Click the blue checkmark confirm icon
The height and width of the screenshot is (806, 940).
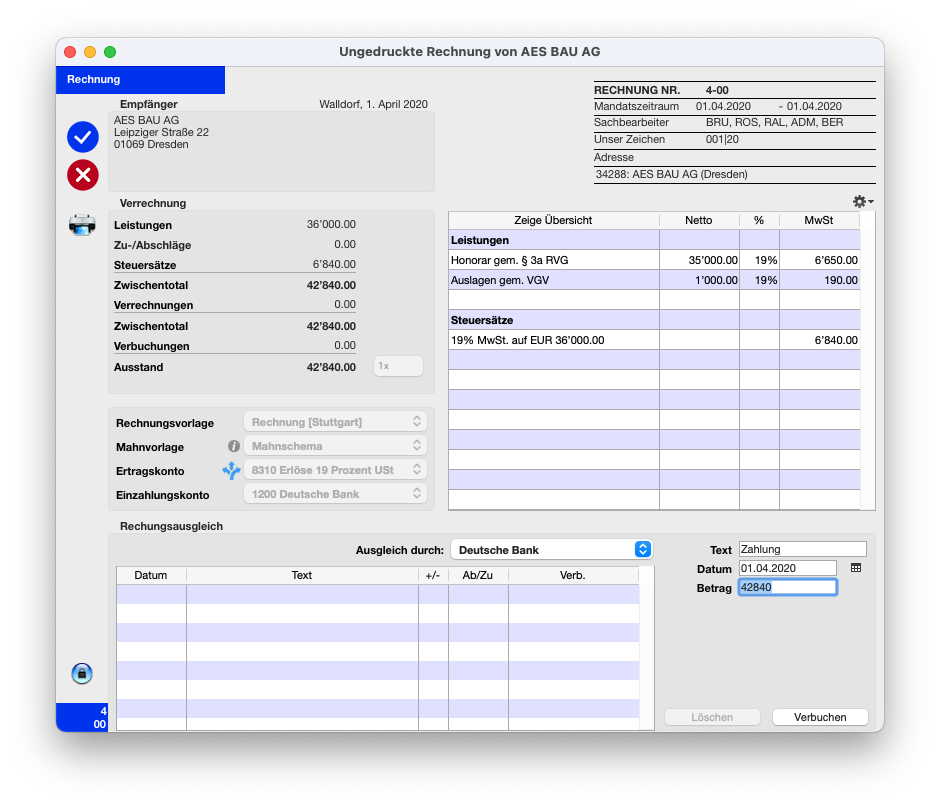click(x=83, y=137)
